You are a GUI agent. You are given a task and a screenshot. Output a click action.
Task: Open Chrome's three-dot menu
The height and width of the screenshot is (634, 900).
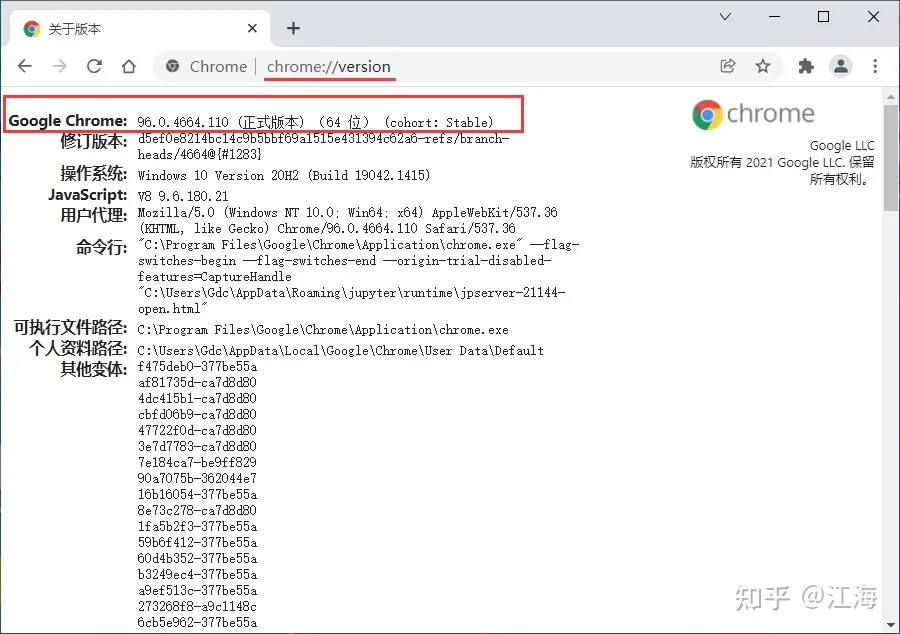[875, 66]
